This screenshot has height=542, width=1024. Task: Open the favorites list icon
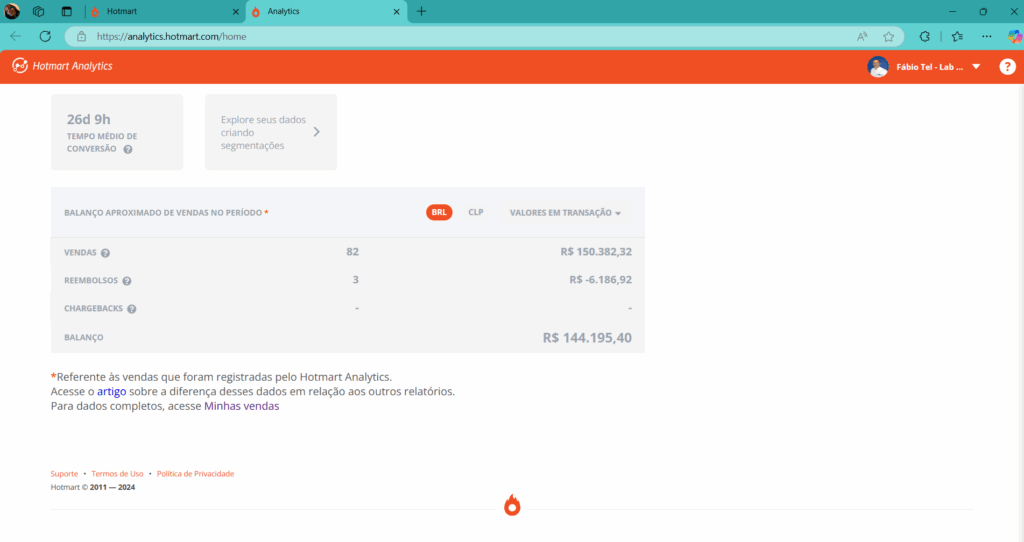click(957, 37)
